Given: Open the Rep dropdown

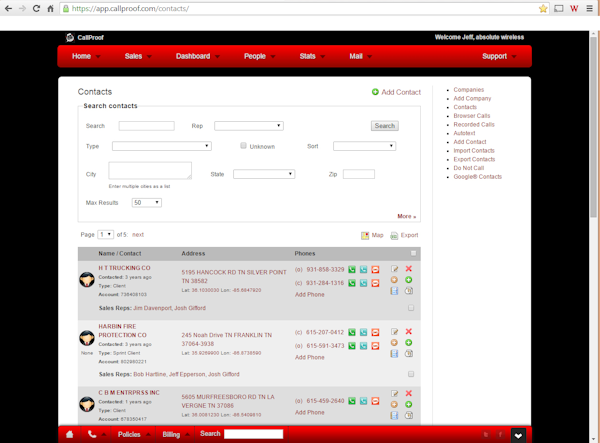Looking at the screenshot, I should tap(249, 126).
